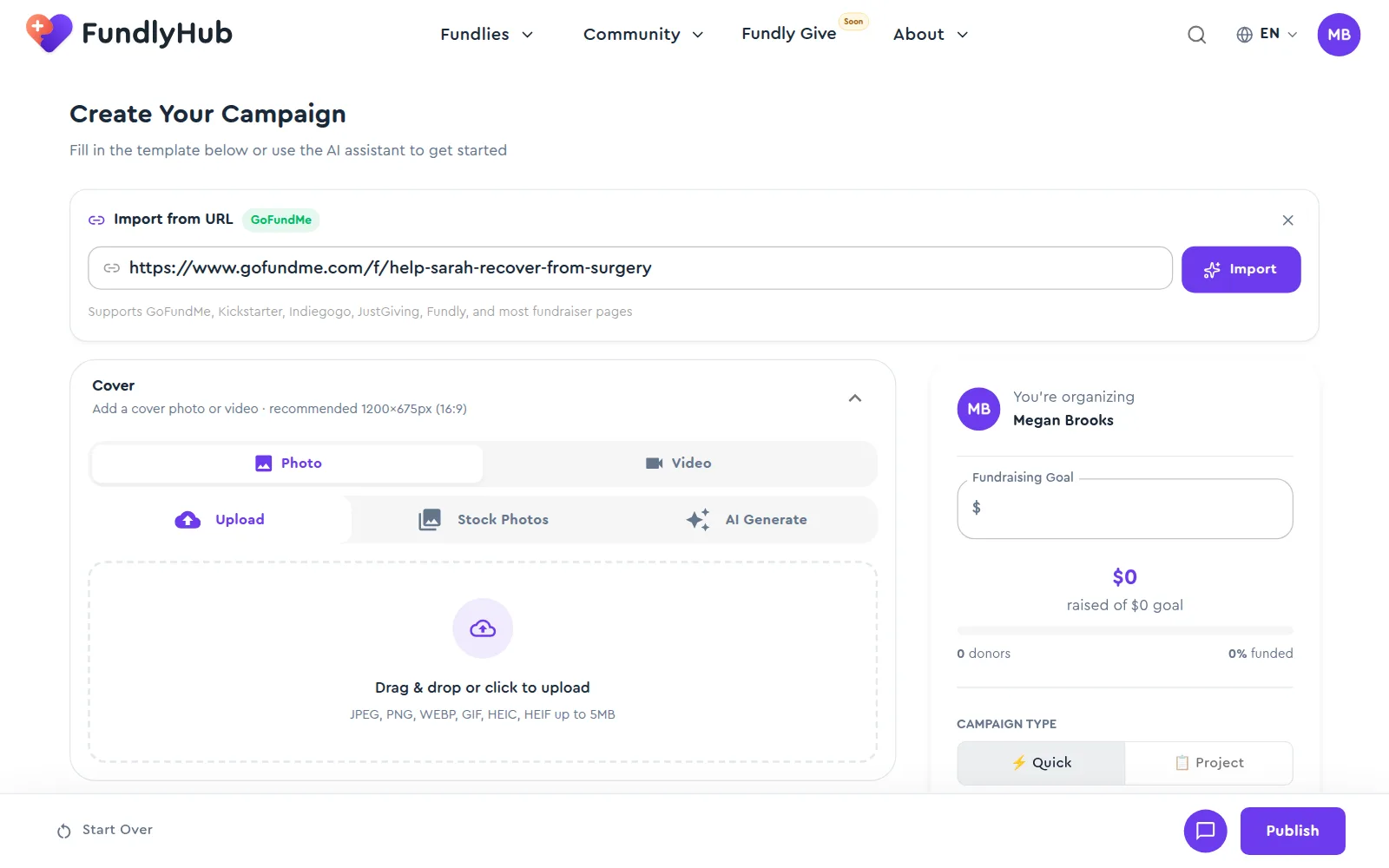
Task: Switch to the Video tab
Action: (679, 464)
